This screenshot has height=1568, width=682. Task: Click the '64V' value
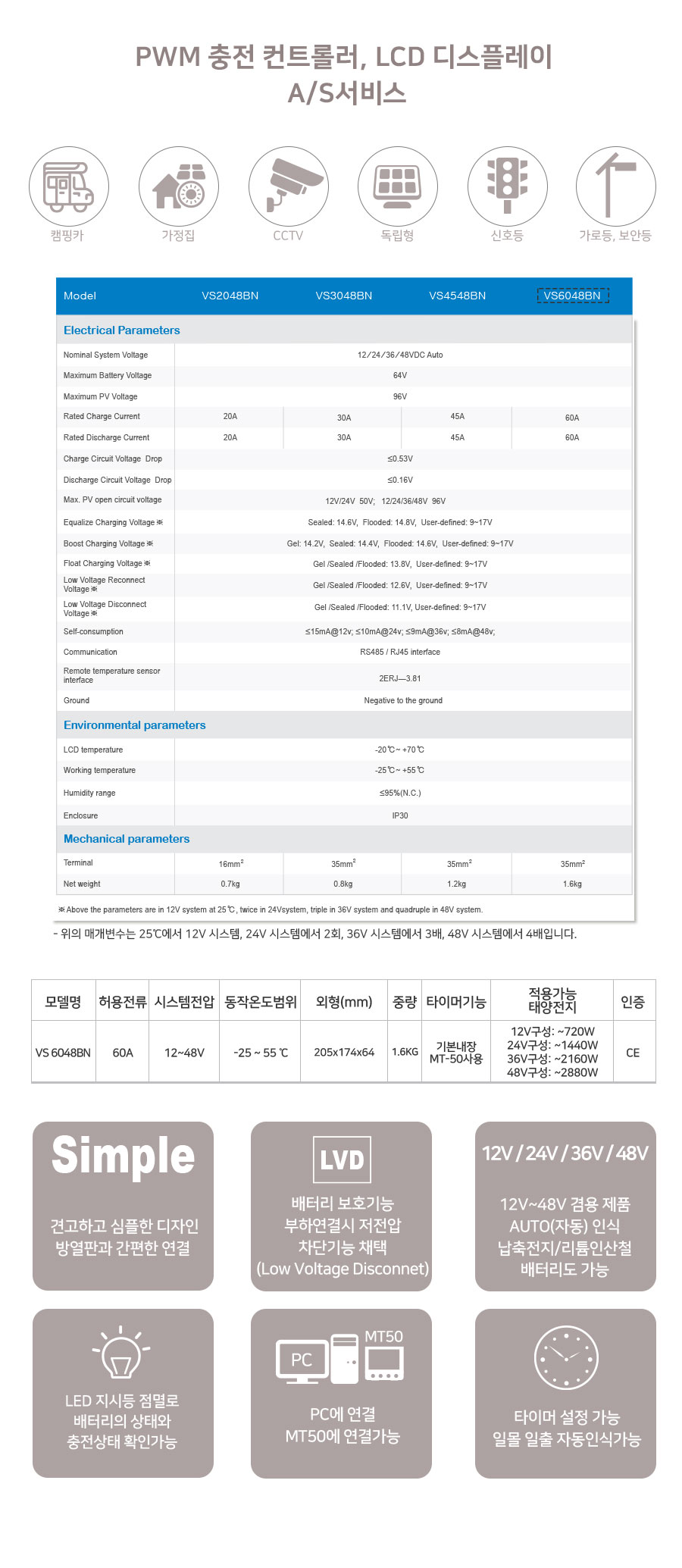(400, 375)
